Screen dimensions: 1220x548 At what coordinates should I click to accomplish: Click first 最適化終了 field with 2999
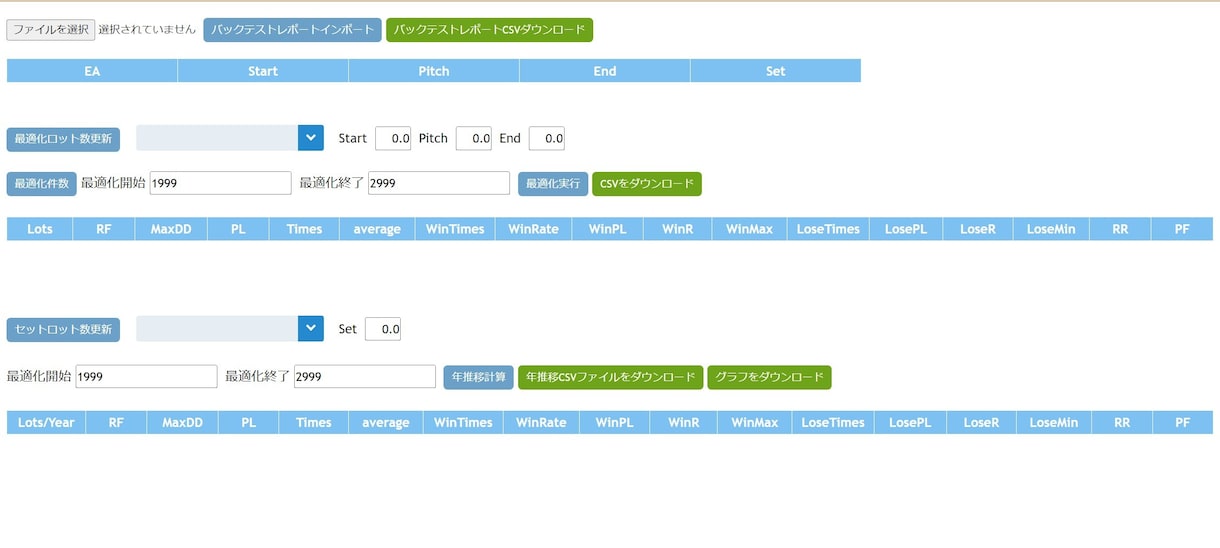click(x=439, y=183)
